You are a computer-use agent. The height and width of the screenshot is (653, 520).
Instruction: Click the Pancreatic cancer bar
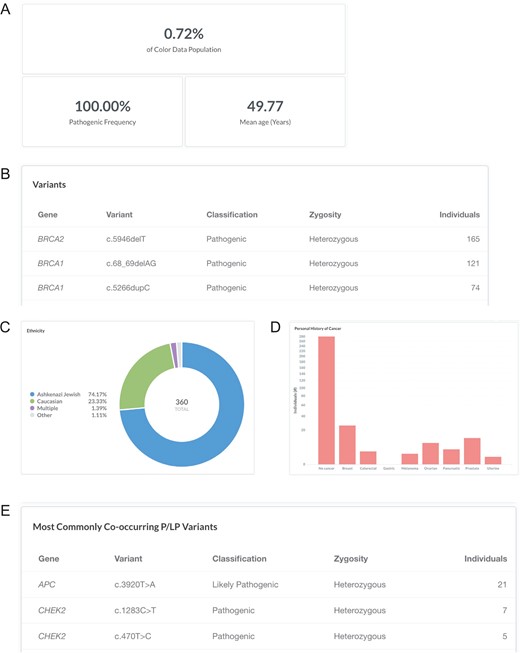click(451, 456)
